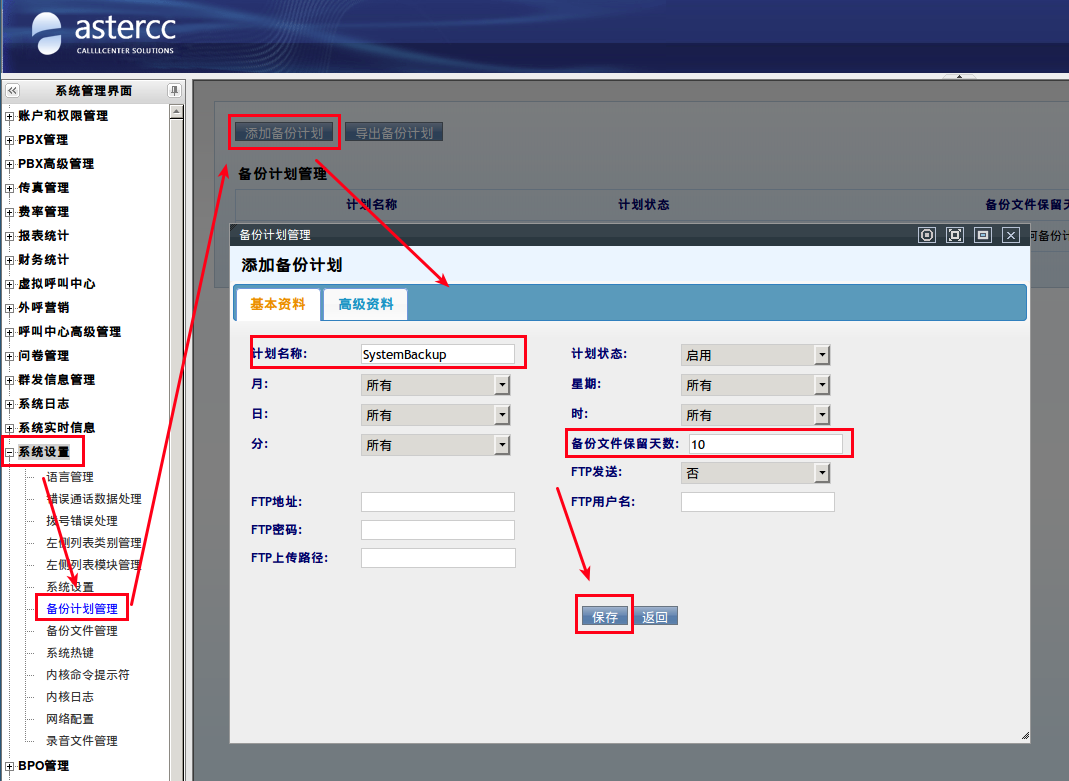
Task: Open 备份文件管理 in the sidebar tree
Action: [x=82, y=631]
